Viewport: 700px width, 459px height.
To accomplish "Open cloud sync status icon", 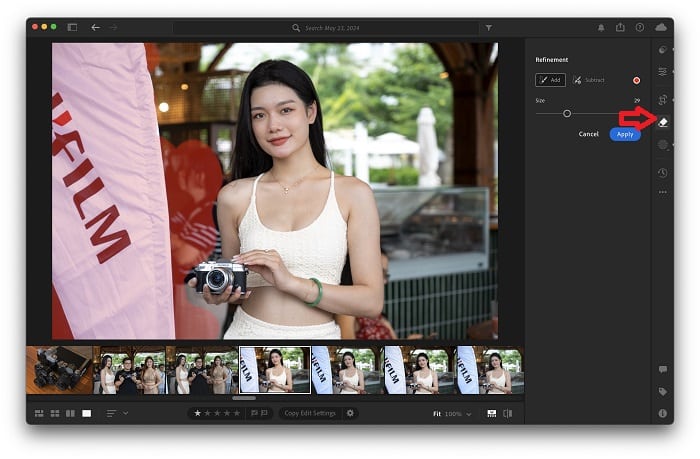I will (660, 27).
